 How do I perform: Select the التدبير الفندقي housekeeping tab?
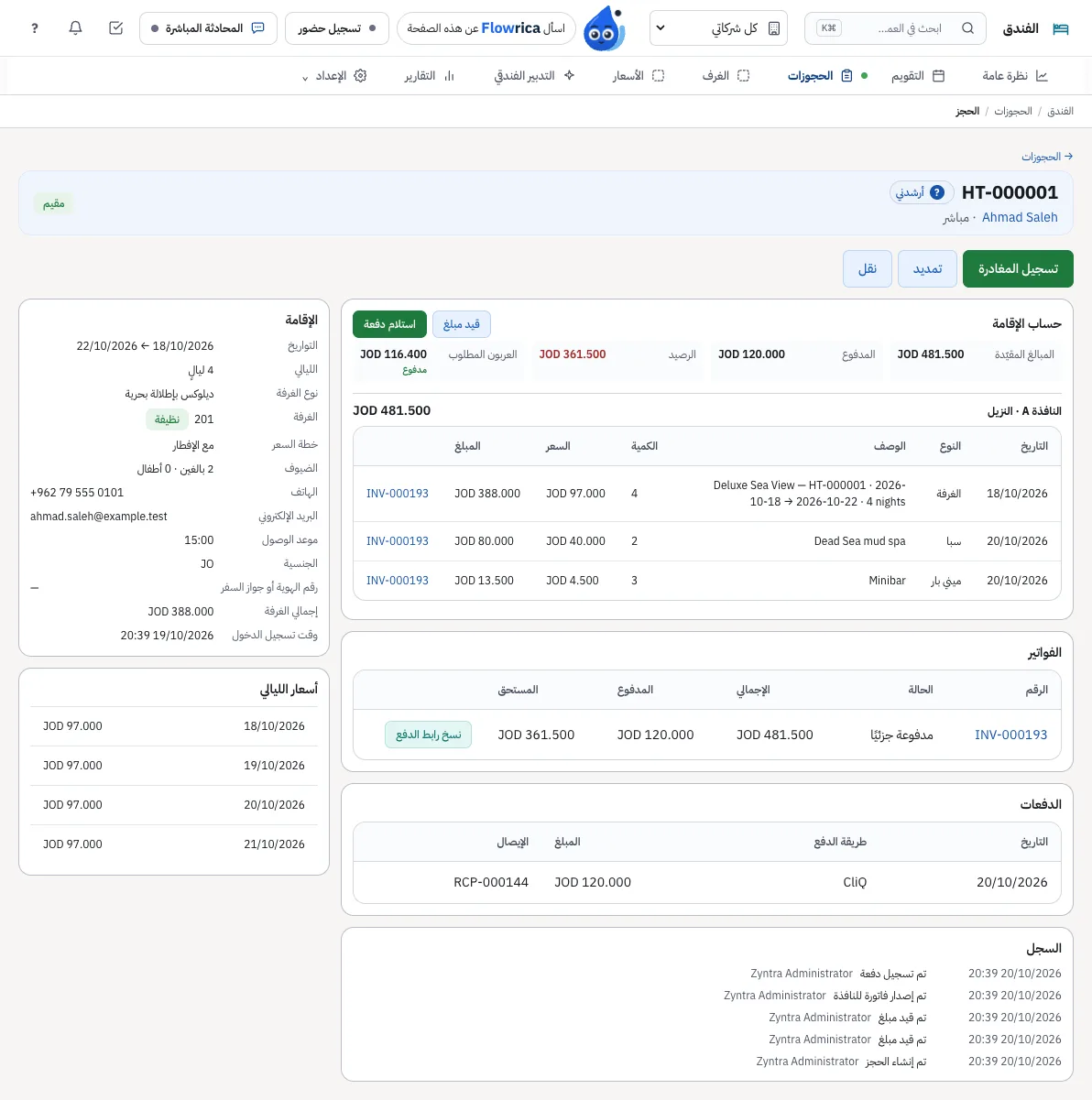point(534,76)
